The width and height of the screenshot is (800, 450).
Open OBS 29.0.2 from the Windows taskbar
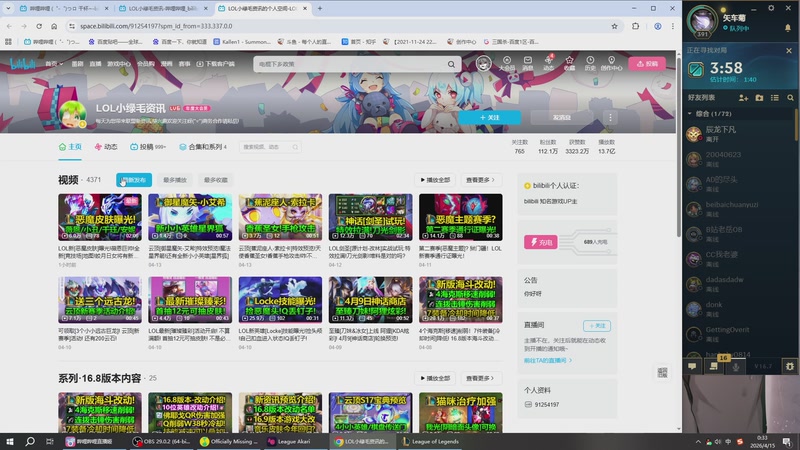pyautogui.click(x=161, y=442)
